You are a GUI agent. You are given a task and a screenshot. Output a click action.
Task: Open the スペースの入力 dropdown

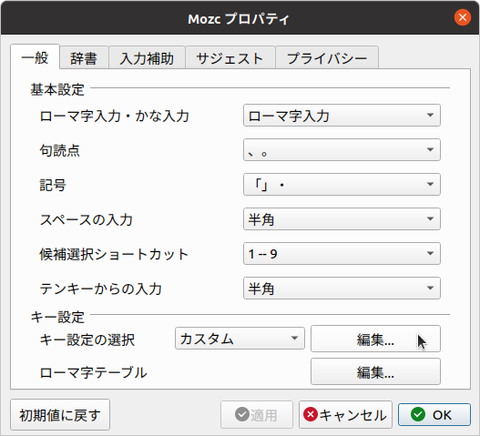click(342, 219)
